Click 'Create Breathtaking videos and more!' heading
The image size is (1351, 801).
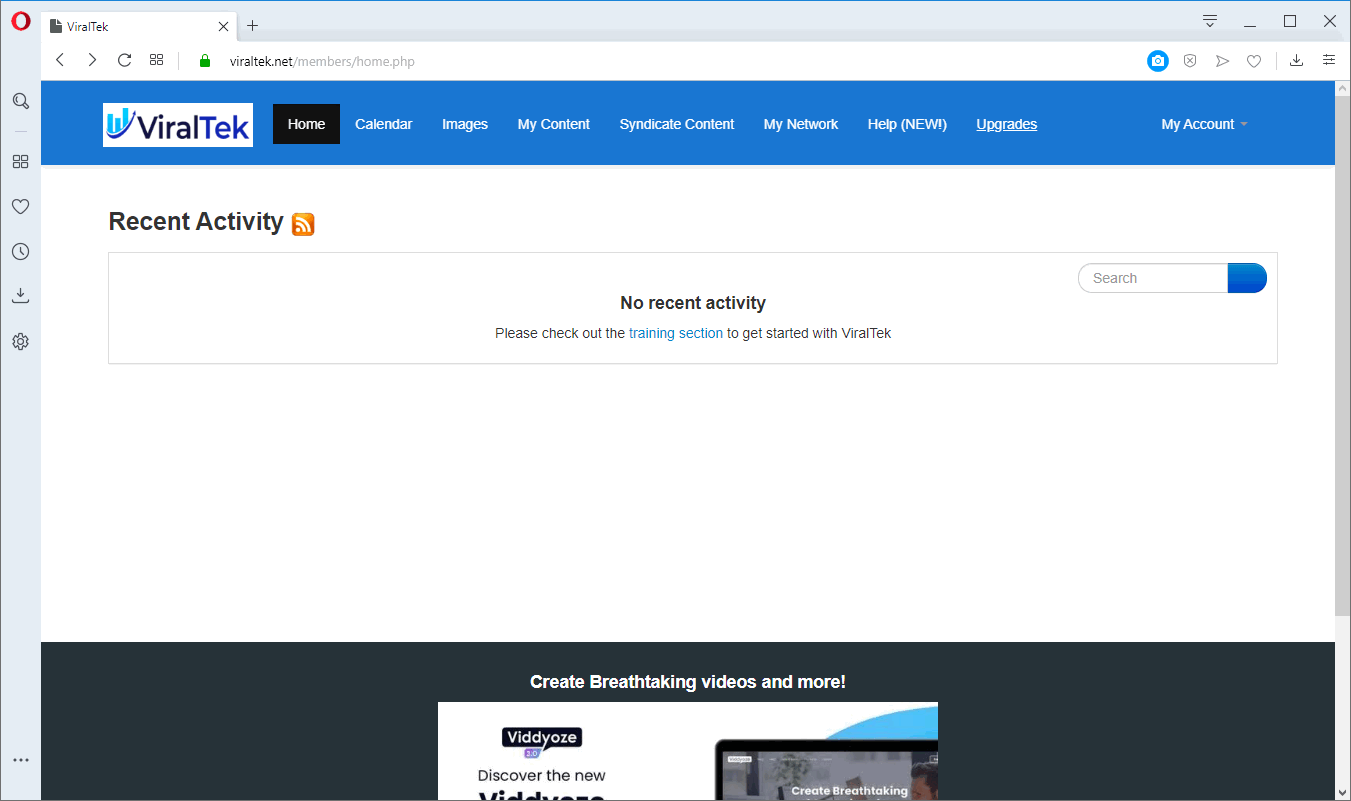click(688, 682)
